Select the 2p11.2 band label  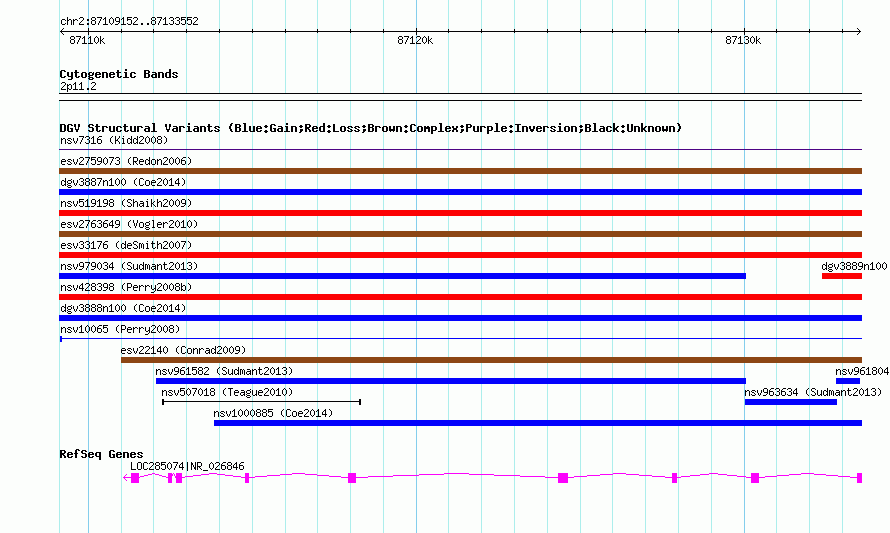coord(78,86)
